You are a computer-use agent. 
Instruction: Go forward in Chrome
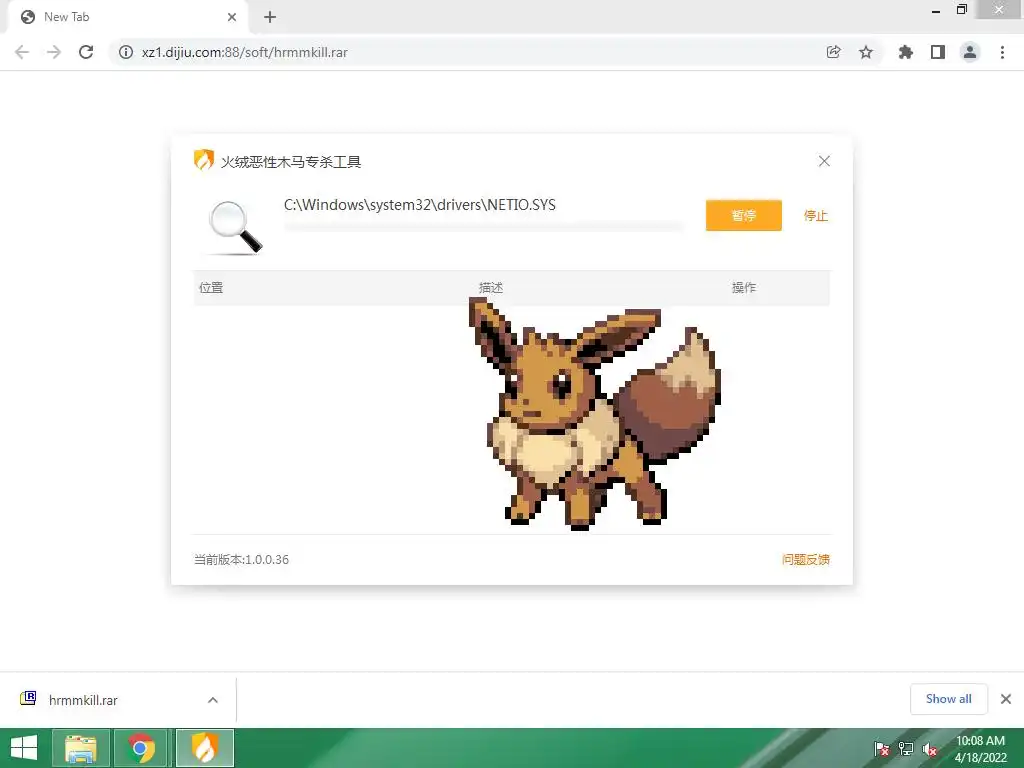tap(54, 52)
